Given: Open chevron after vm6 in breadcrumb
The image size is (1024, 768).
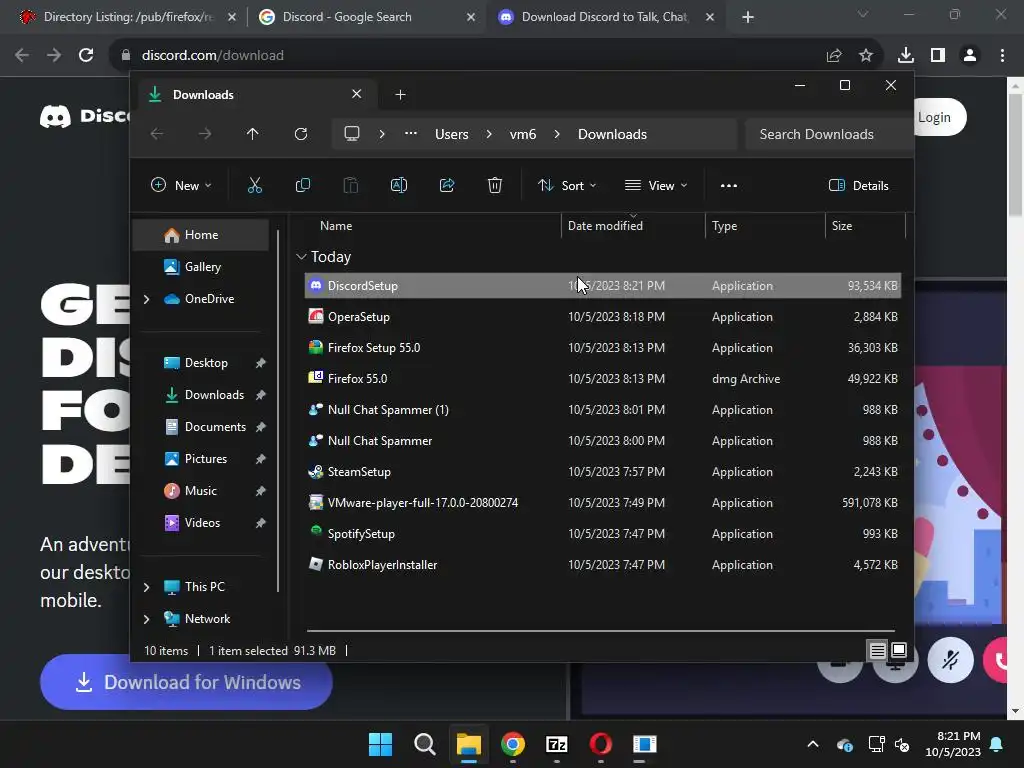Looking at the screenshot, I should [x=557, y=134].
